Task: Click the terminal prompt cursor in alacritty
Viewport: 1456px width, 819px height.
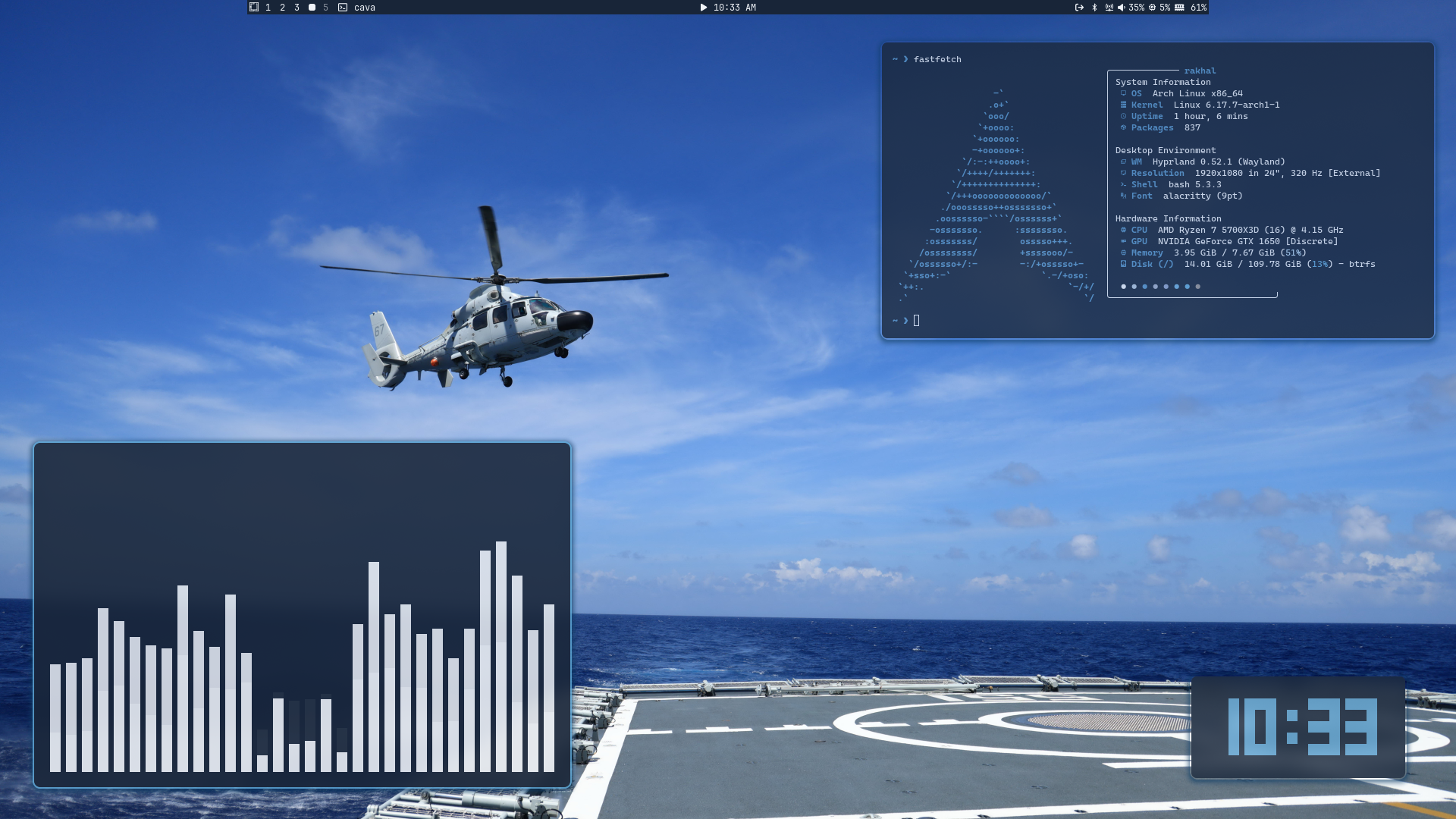Action: [x=916, y=321]
